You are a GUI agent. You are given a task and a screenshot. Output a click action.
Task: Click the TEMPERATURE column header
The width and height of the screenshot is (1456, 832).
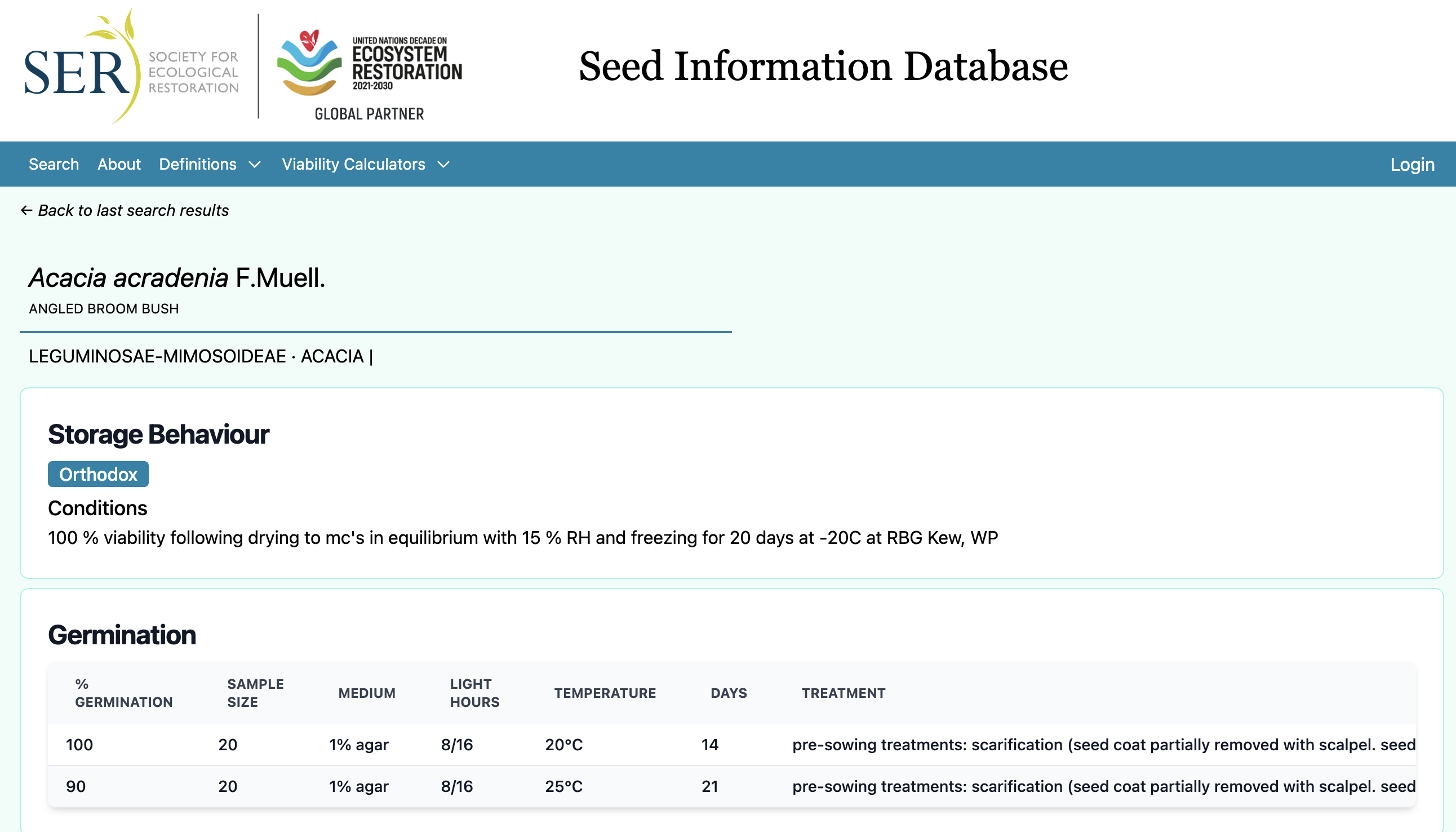(x=605, y=693)
